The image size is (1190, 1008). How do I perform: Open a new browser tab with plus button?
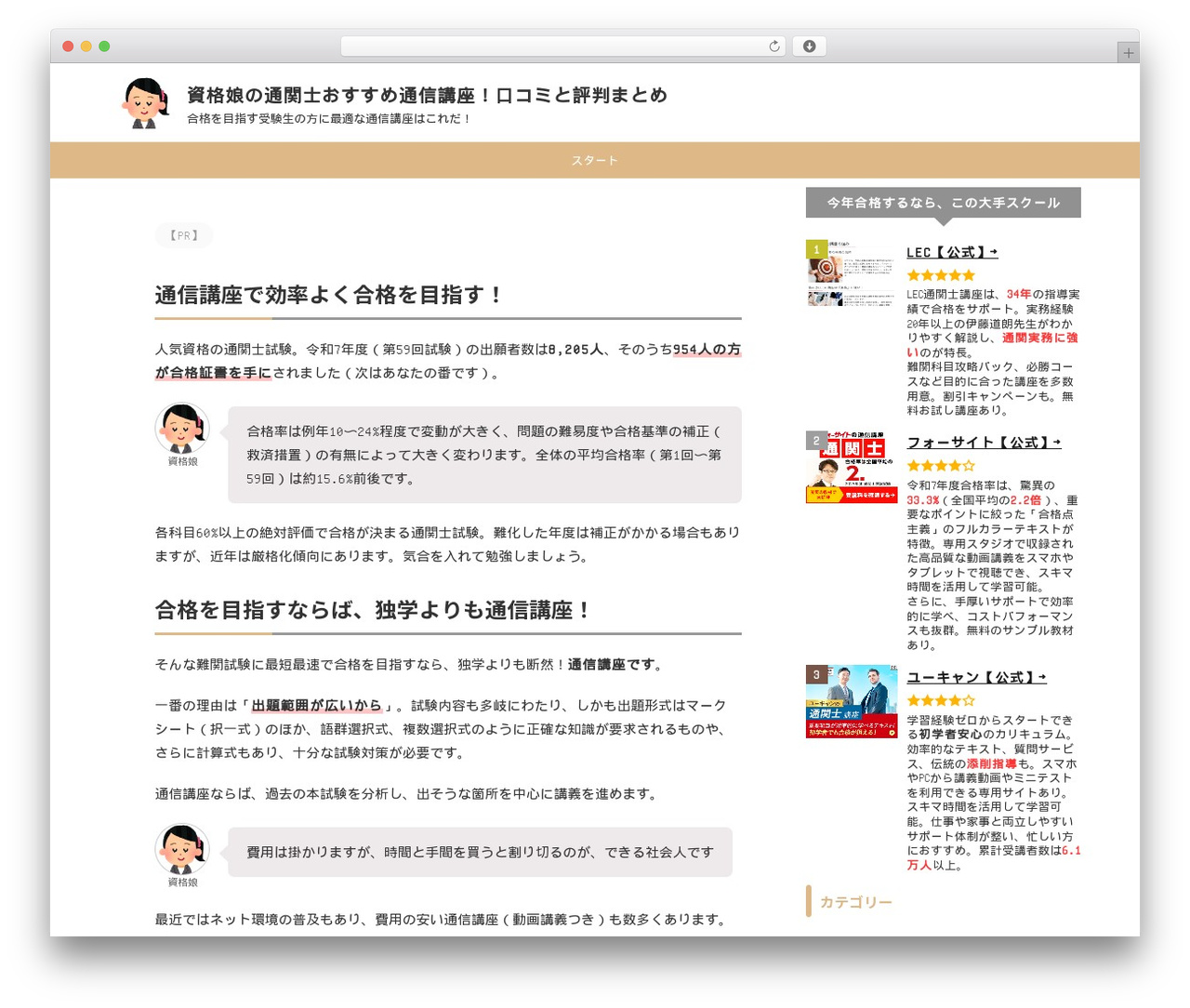tap(1128, 53)
